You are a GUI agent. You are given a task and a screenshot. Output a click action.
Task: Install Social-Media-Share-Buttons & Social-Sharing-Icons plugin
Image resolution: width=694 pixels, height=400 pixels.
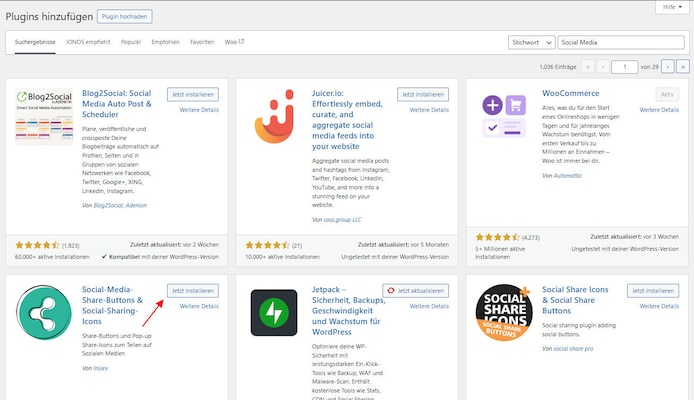pyautogui.click(x=193, y=291)
